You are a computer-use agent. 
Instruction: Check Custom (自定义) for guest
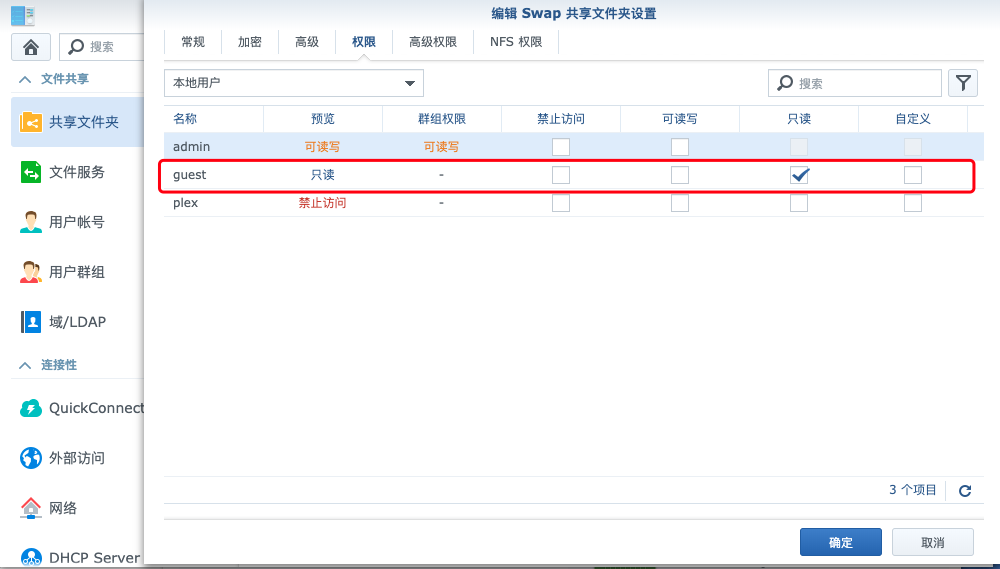[x=913, y=175]
